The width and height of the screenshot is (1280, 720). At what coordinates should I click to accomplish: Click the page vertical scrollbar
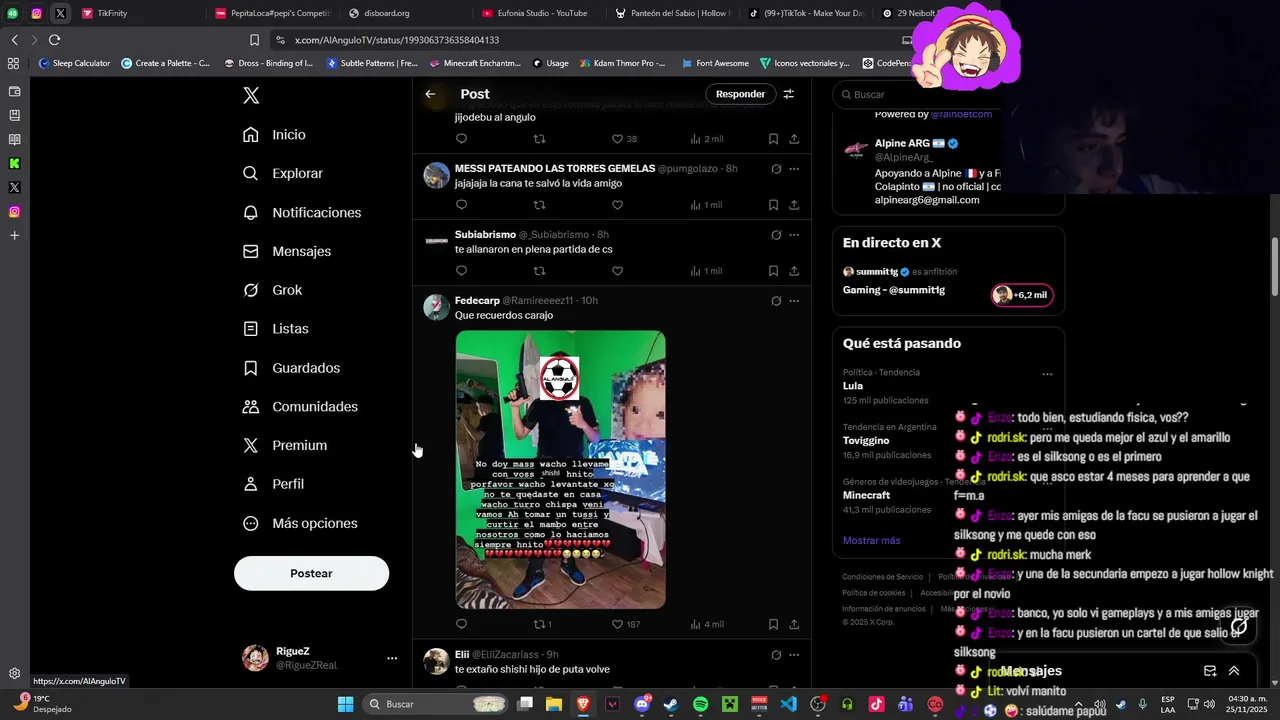(x=1274, y=266)
